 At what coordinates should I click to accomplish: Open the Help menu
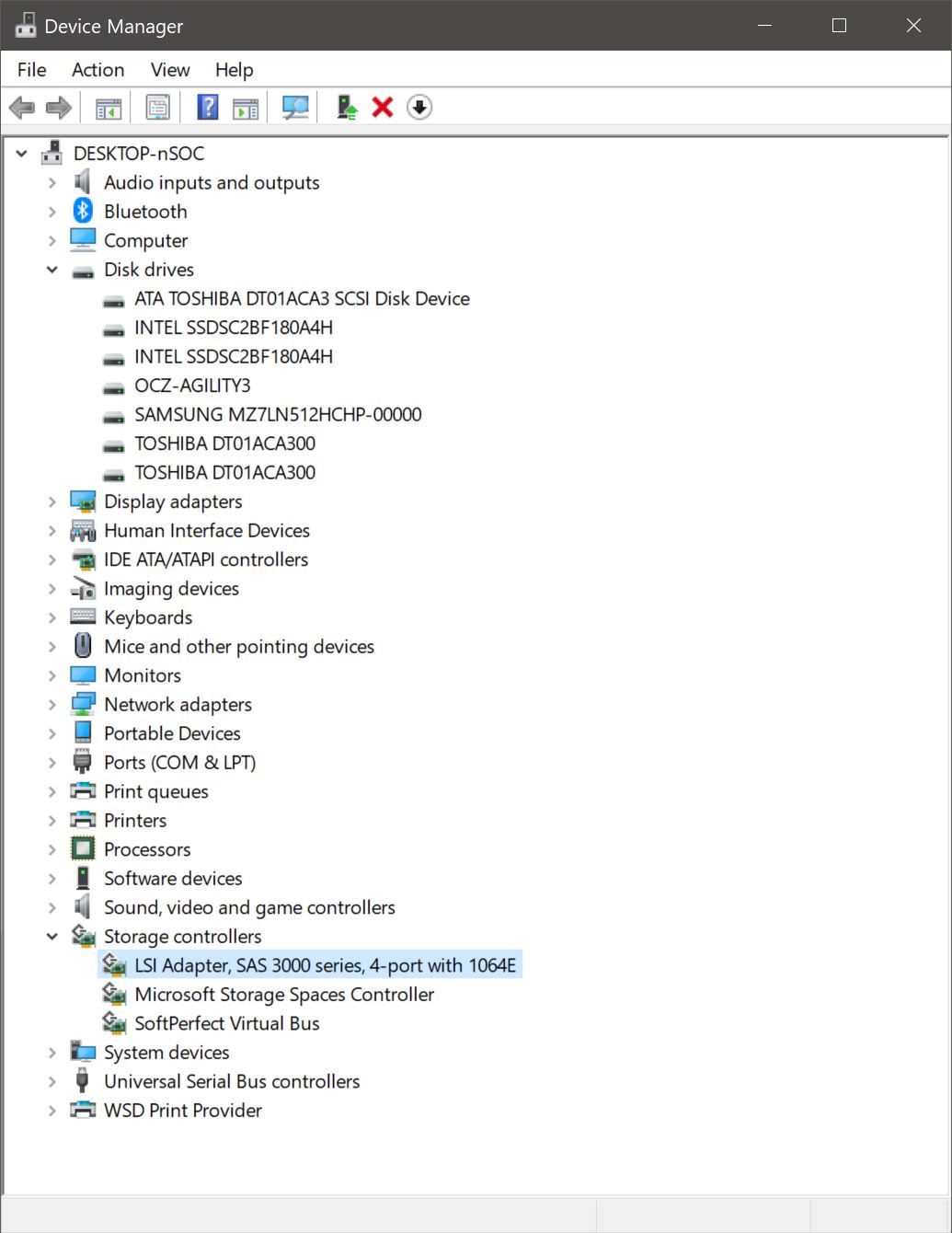(234, 70)
